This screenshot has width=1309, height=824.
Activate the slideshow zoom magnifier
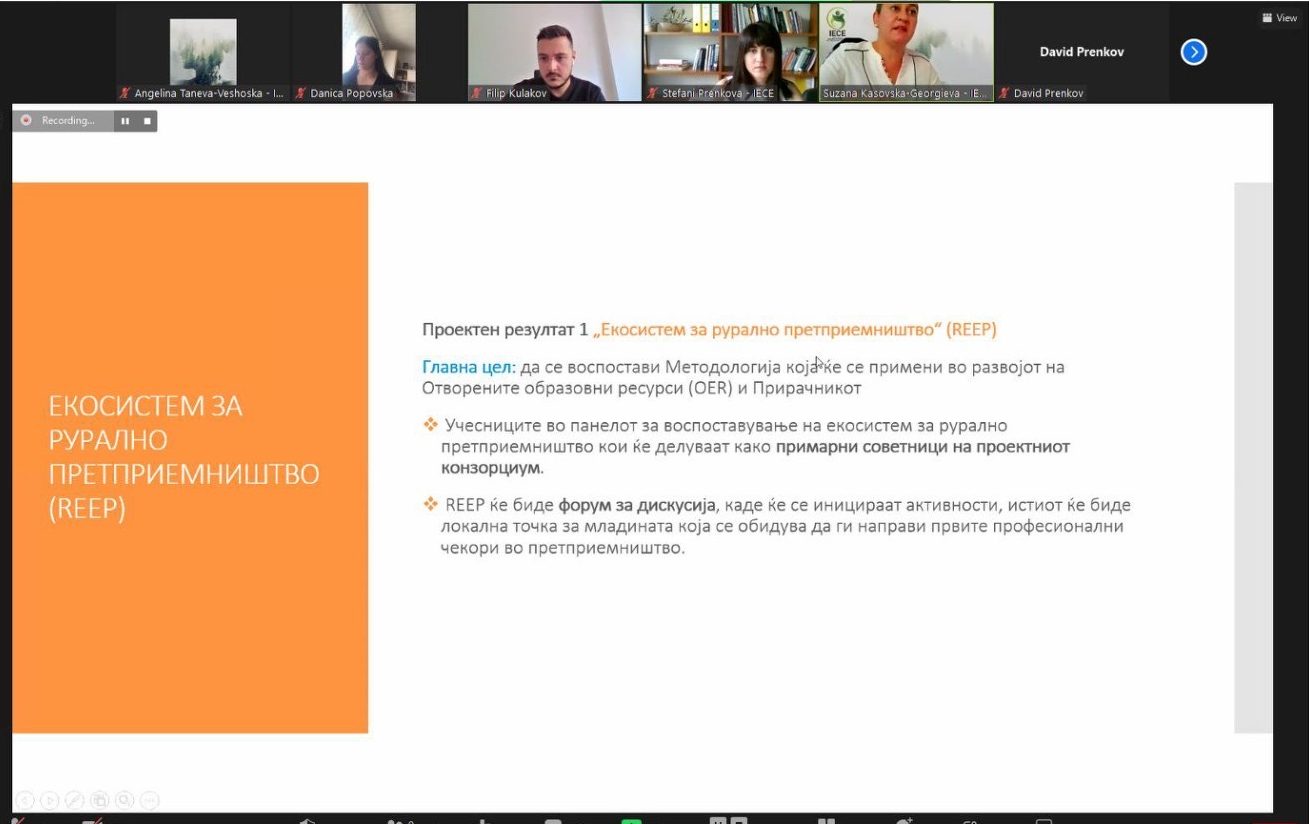click(124, 800)
